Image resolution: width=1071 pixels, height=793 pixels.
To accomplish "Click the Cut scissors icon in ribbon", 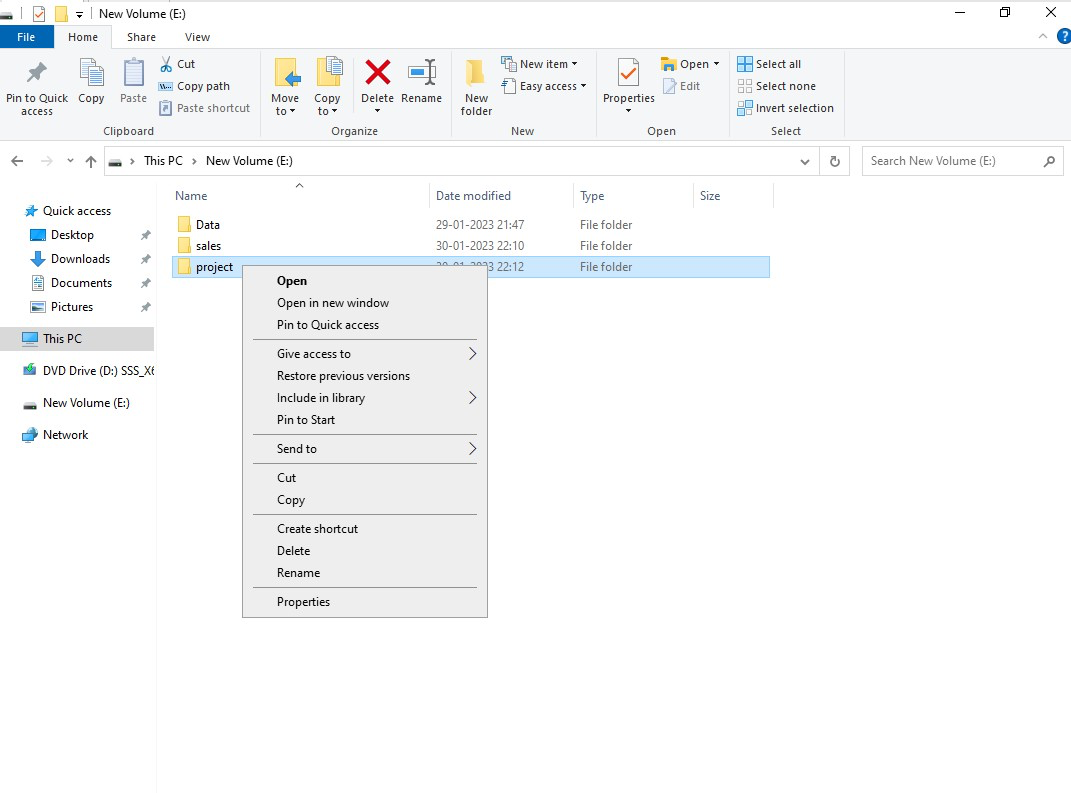I will pos(166,64).
